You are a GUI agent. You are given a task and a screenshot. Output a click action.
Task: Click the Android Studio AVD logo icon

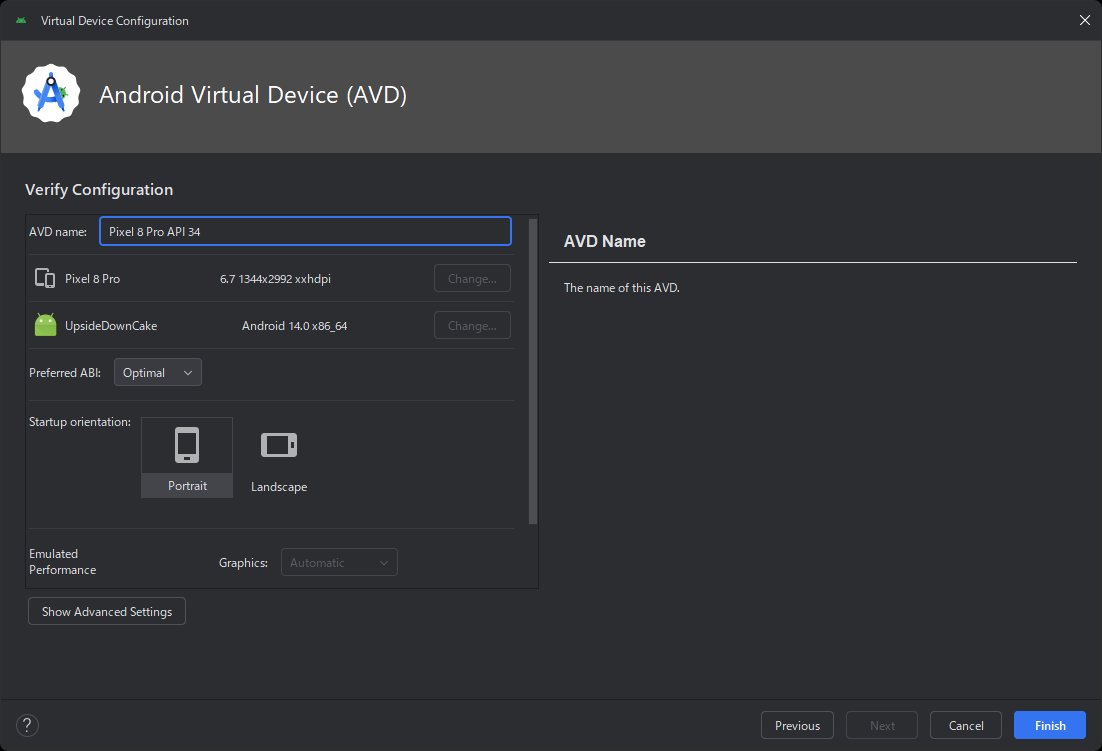51,93
